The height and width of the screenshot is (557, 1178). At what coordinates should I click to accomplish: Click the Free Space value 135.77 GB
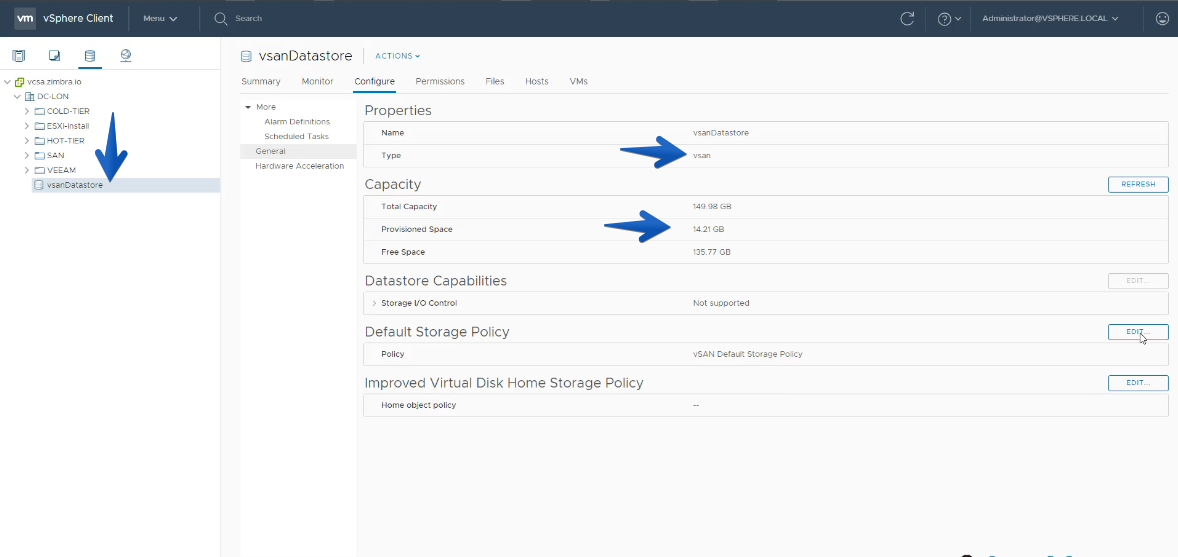point(711,253)
